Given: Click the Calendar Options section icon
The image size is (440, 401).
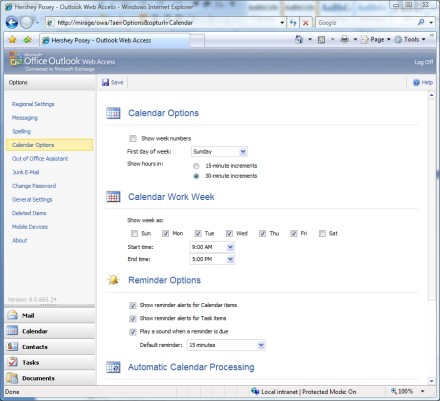Looking at the screenshot, I should [113, 113].
